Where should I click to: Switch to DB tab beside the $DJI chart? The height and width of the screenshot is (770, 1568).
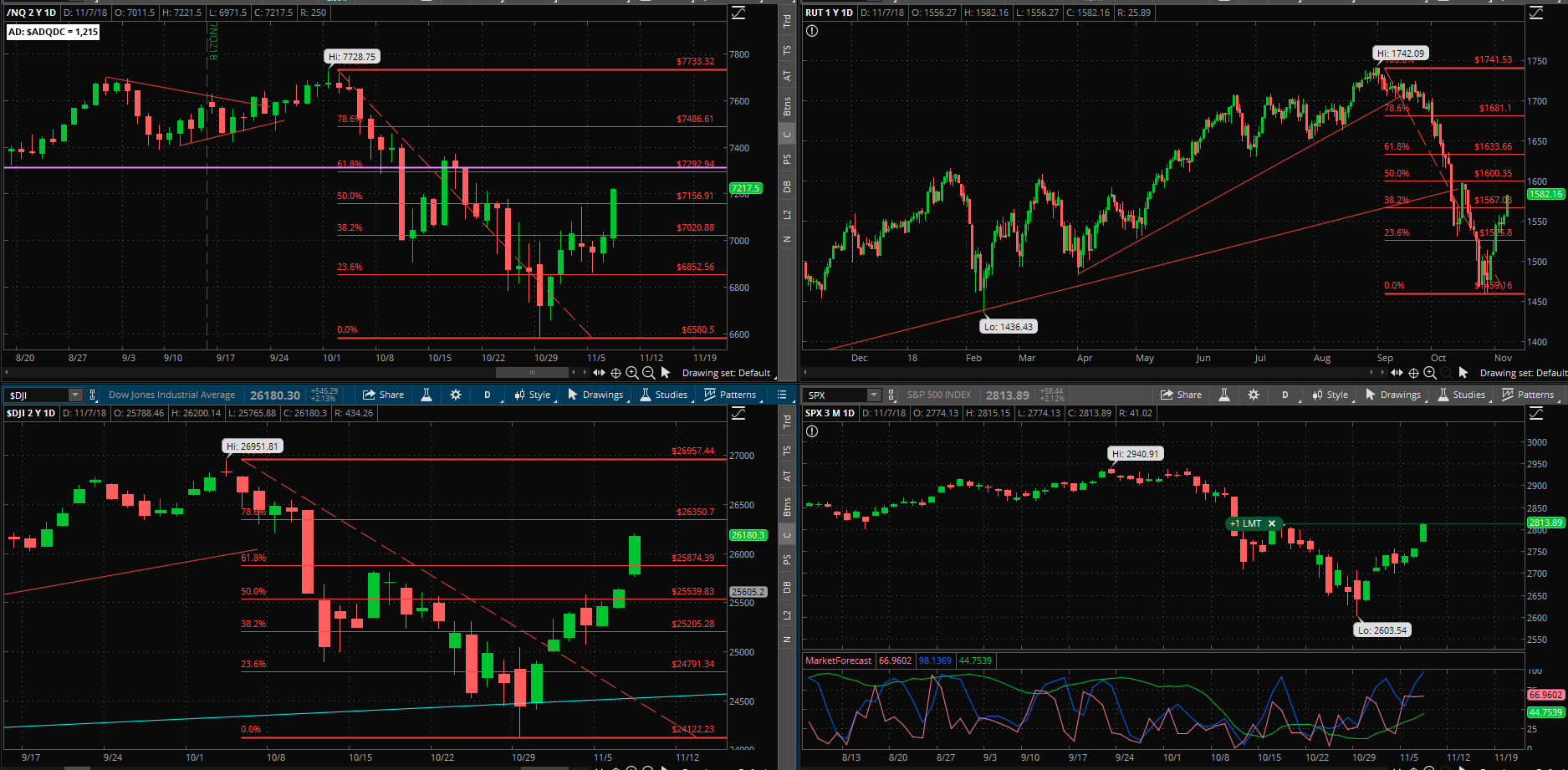click(x=787, y=588)
